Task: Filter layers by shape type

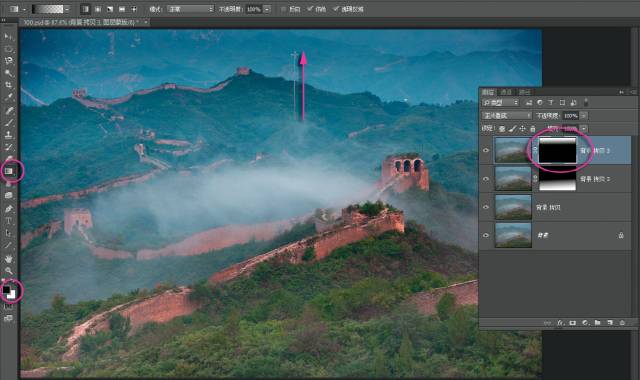Action: [562, 102]
